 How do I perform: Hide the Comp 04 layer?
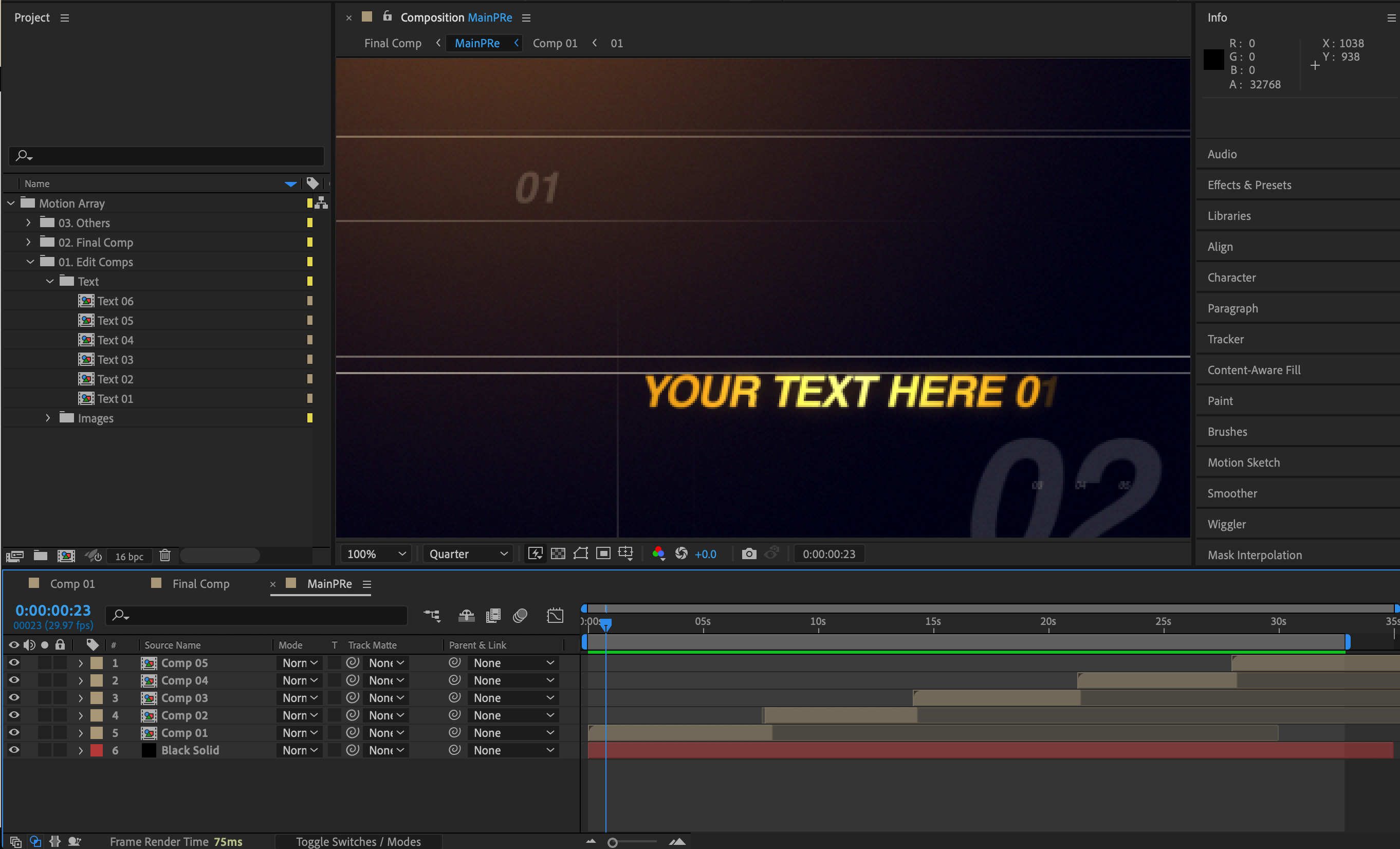click(x=14, y=680)
